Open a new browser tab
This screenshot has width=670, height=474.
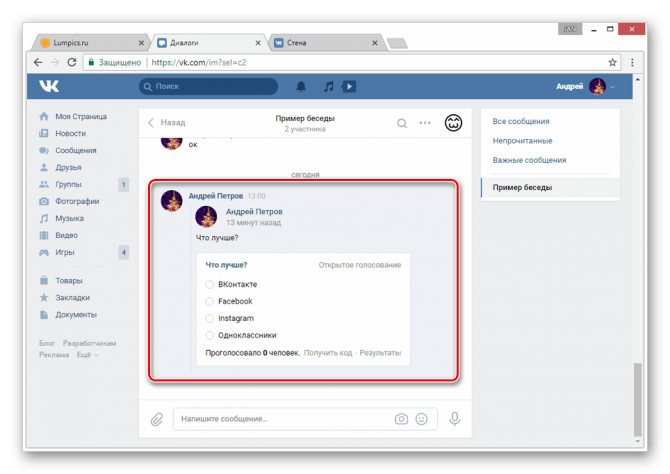pos(397,43)
